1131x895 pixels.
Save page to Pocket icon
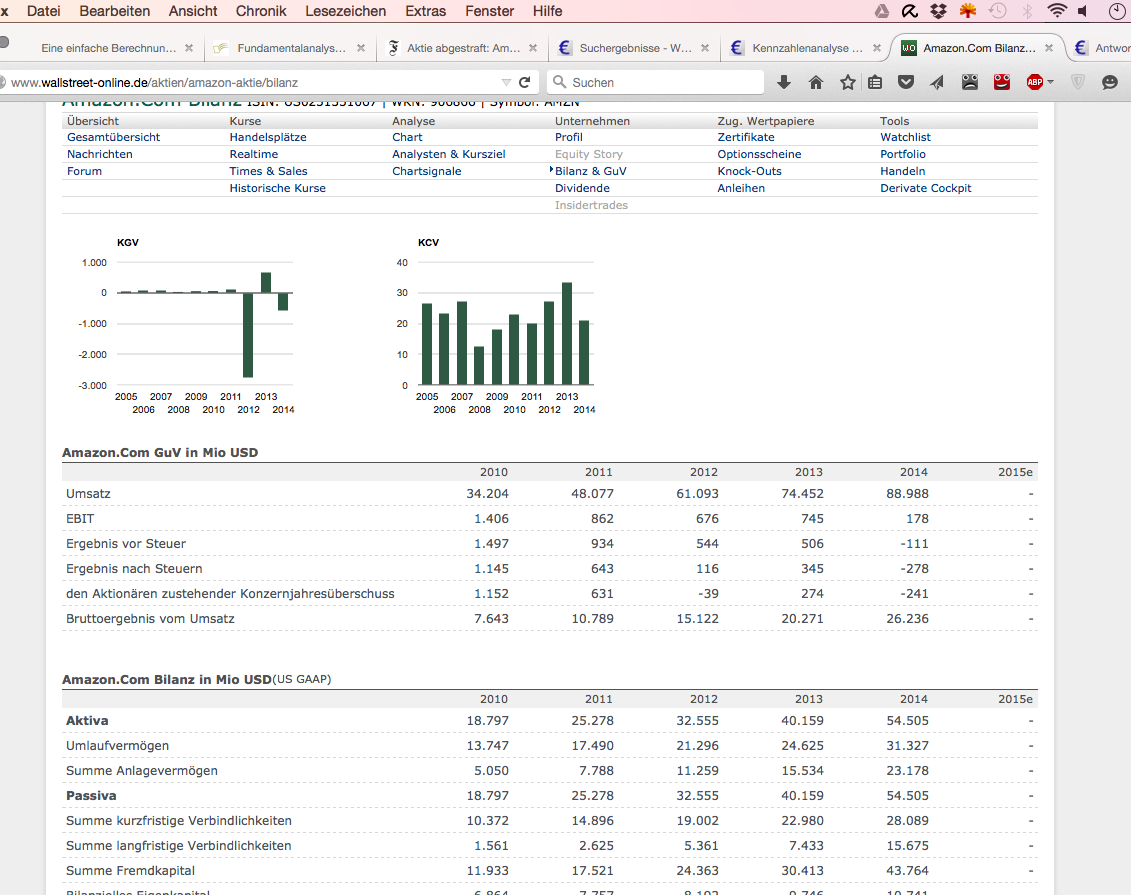click(x=907, y=83)
